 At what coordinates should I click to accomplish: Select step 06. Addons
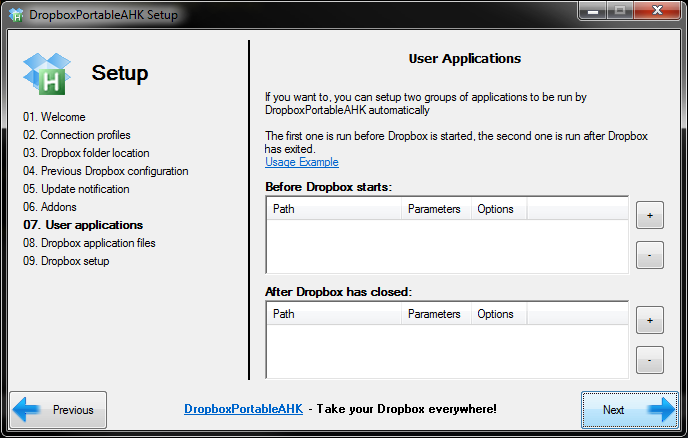[x=50, y=207]
